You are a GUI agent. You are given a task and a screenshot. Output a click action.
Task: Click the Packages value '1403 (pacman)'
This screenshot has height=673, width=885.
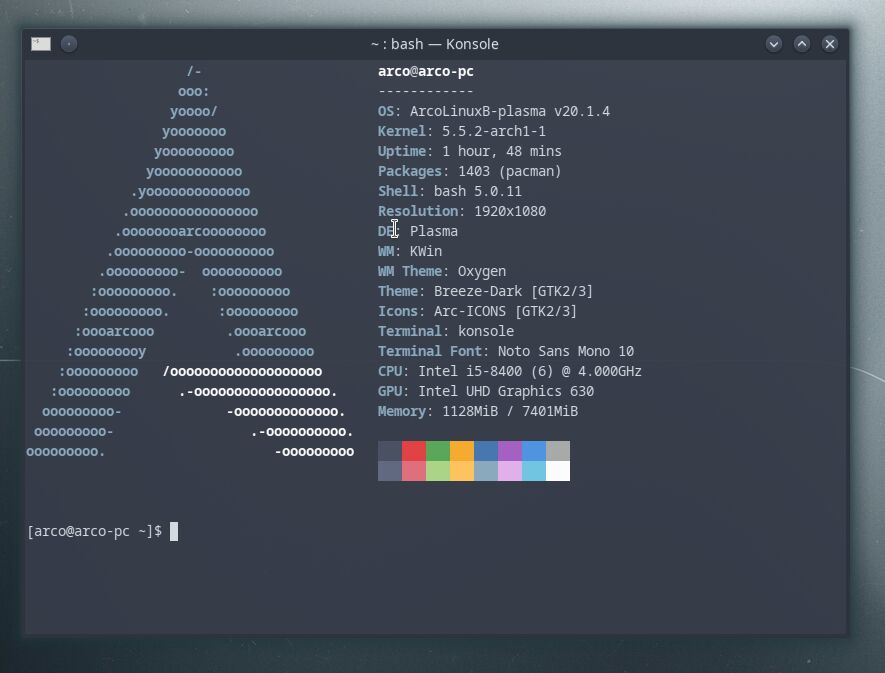point(510,171)
